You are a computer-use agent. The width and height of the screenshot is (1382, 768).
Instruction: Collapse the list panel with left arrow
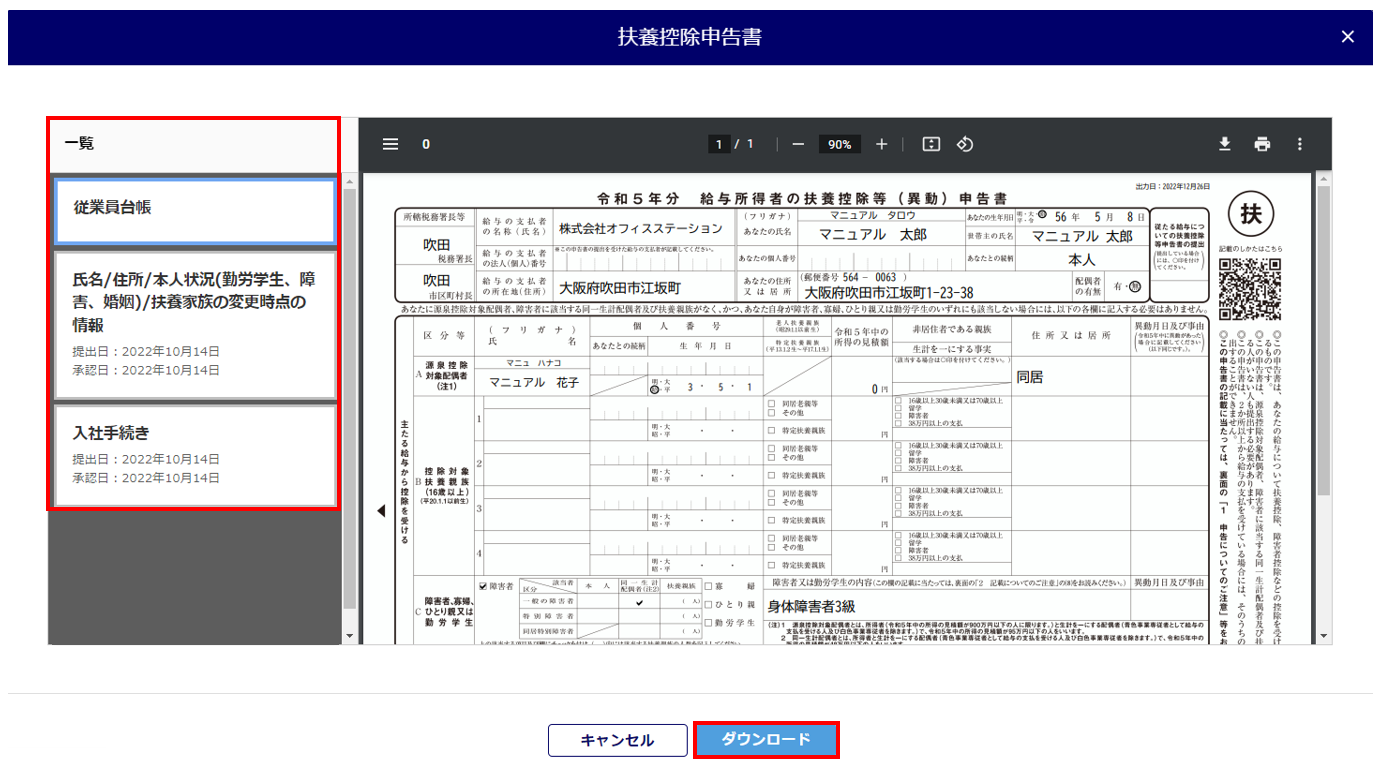[x=380, y=511]
